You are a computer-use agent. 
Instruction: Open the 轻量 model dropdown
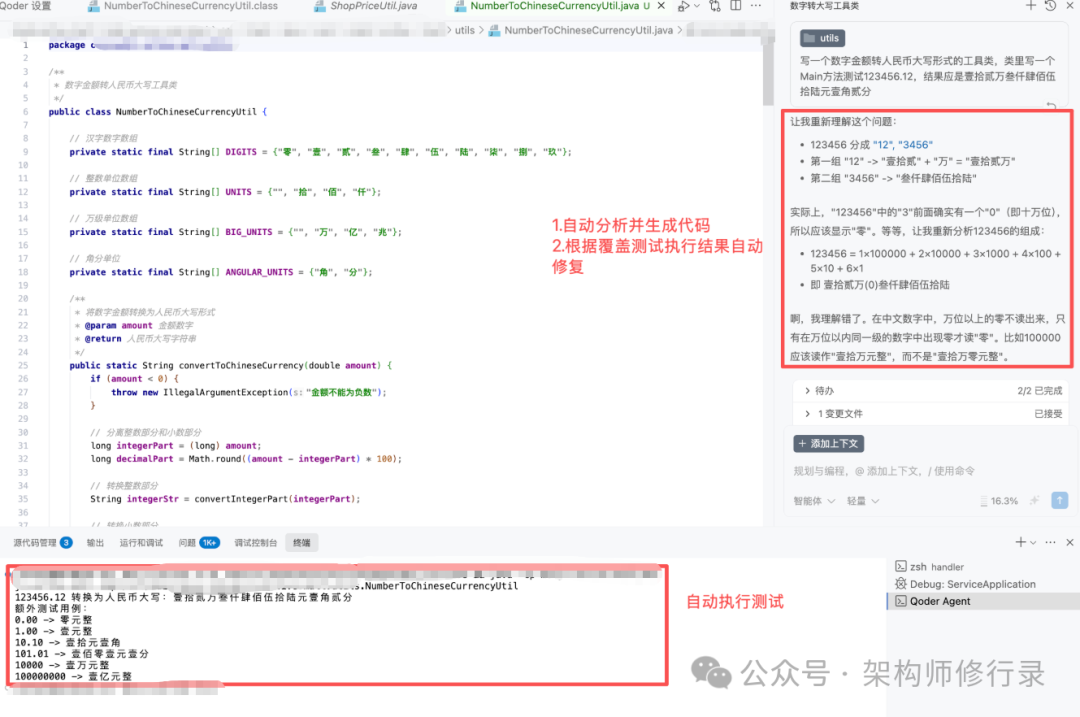click(x=863, y=501)
